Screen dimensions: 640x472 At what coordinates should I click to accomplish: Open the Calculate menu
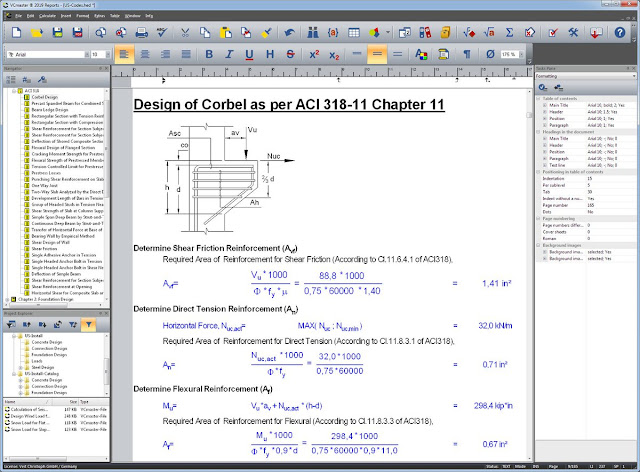pos(47,16)
